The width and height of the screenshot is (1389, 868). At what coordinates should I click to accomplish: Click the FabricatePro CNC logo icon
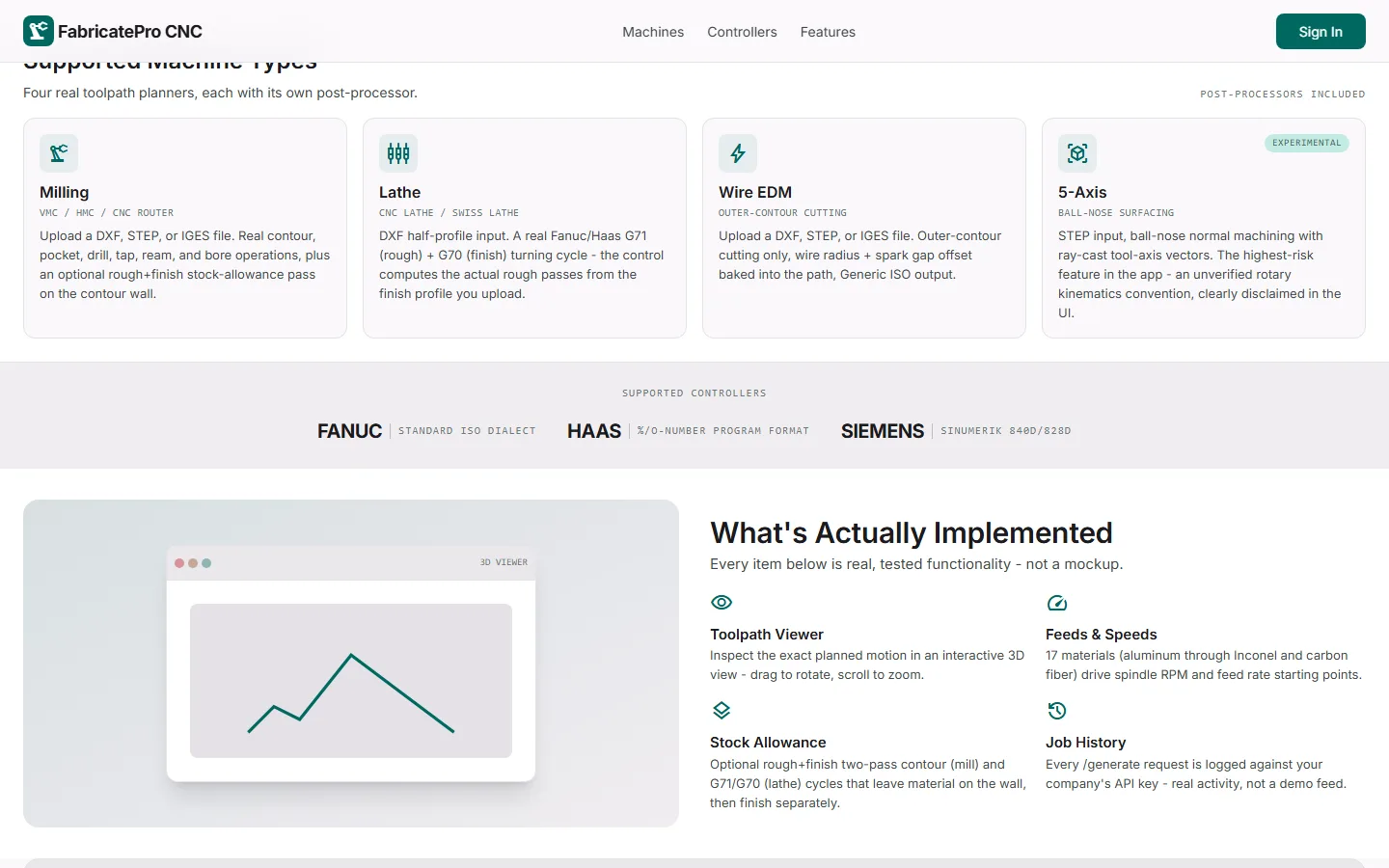39,31
